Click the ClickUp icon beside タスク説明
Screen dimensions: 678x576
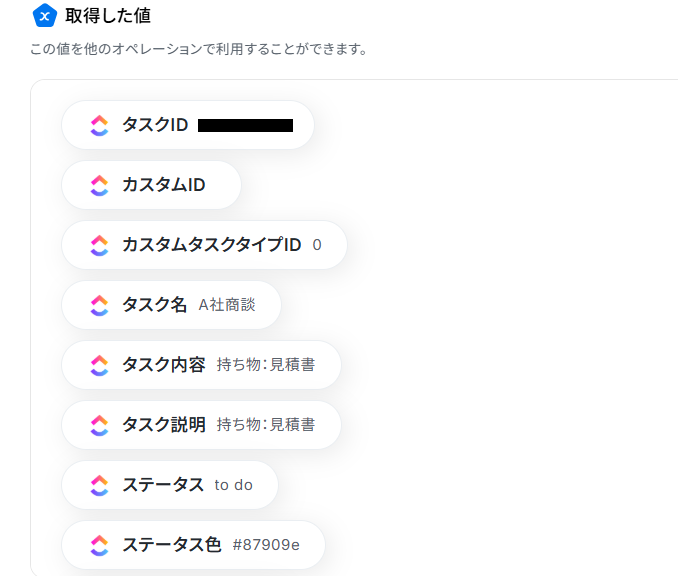coord(99,425)
